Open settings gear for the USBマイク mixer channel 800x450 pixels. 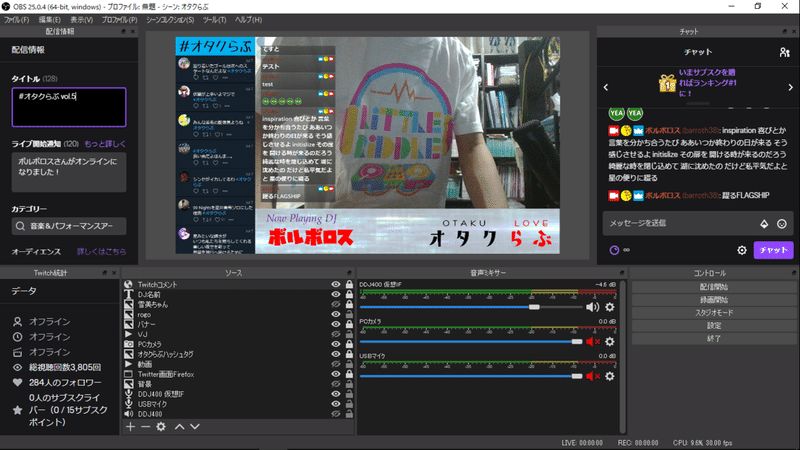pos(610,377)
